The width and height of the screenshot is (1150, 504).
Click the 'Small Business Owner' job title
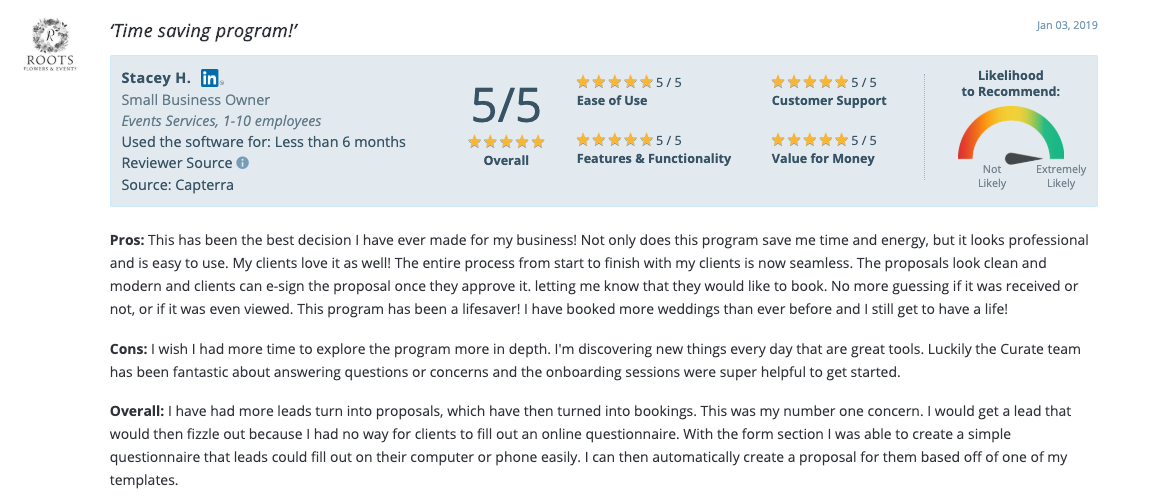196,100
